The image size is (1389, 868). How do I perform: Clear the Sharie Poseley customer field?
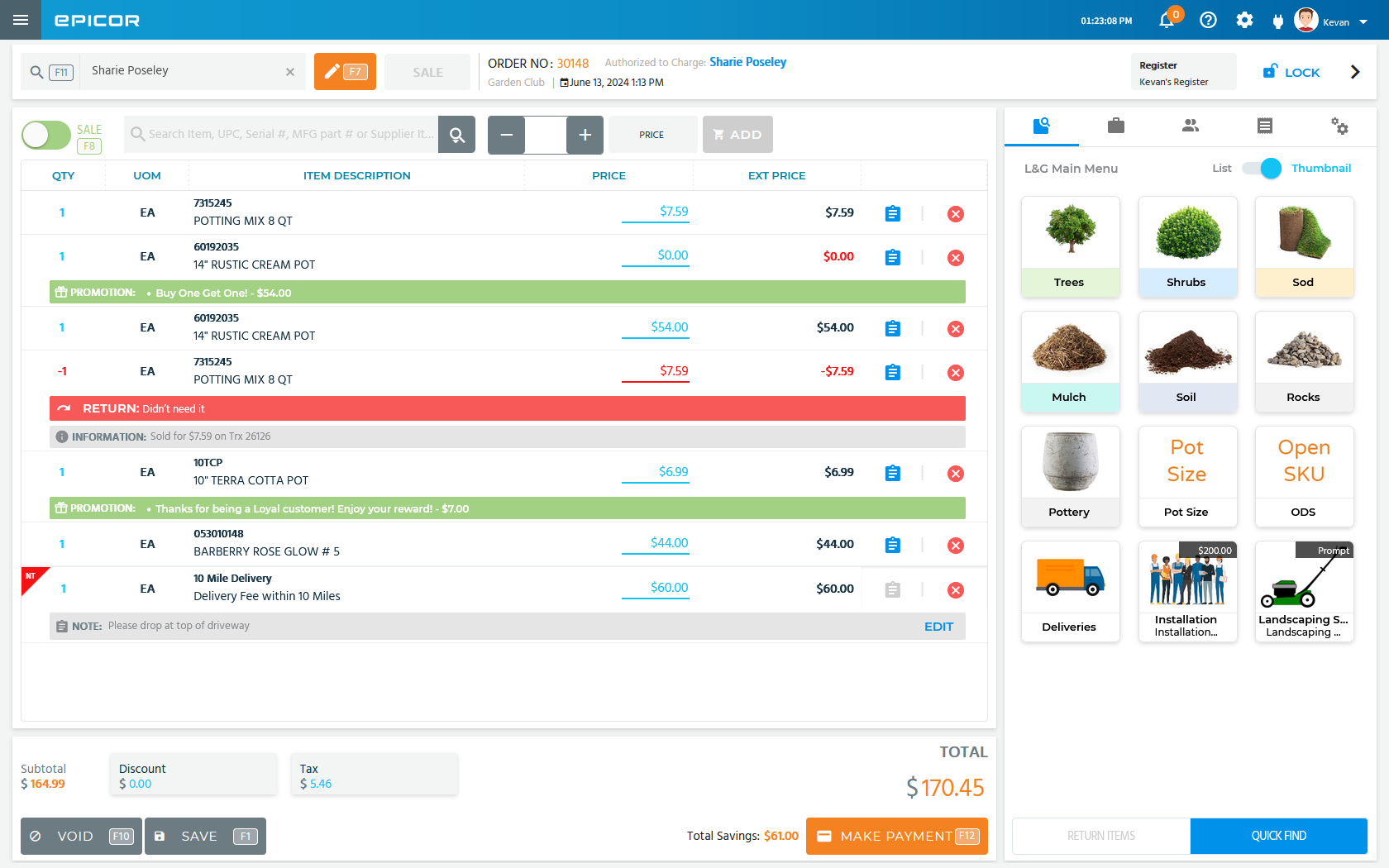pyautogui.click(x=290, y=72)
